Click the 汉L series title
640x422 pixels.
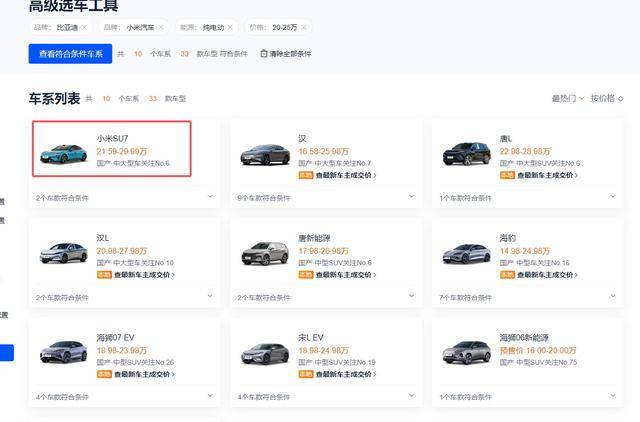tap(103, 238)
